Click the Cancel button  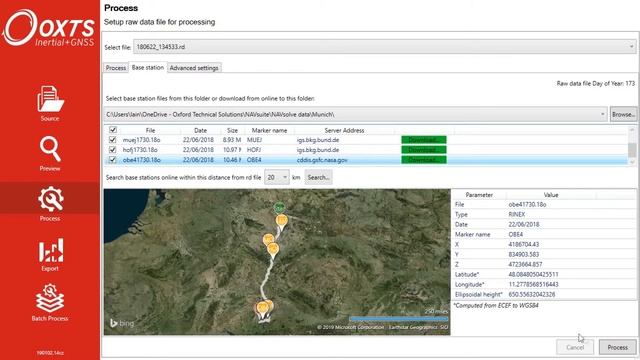pyautogui.click(x=575, y=347)
